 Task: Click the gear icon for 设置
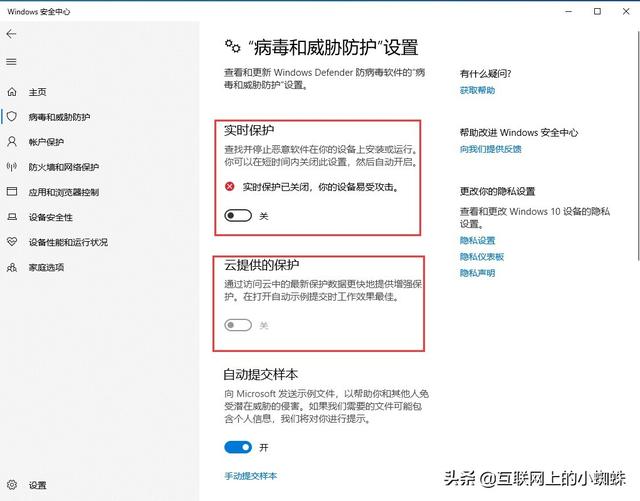click(x=12, y=485)
